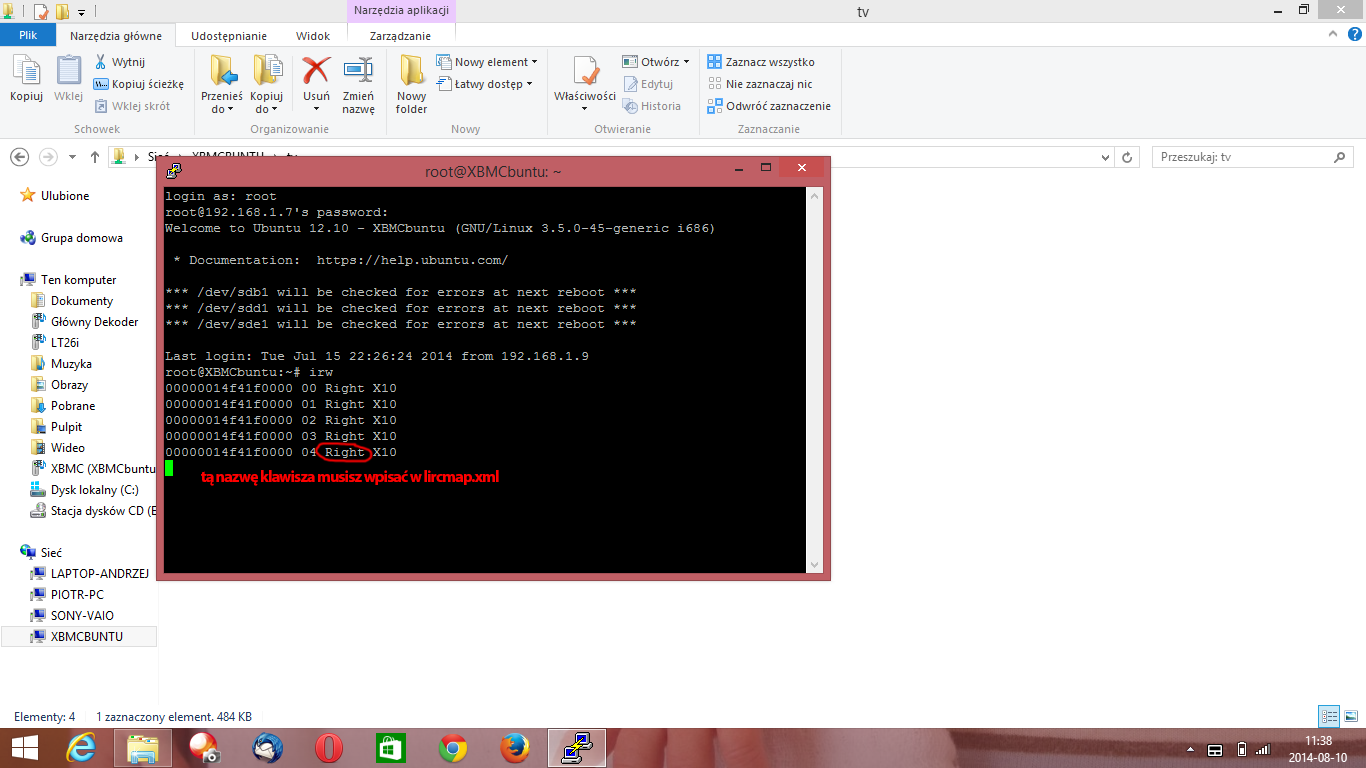This screenshot has height=768, width=1366.
Task: Open Google Chrome from taskbar
Action: point(452,748)
